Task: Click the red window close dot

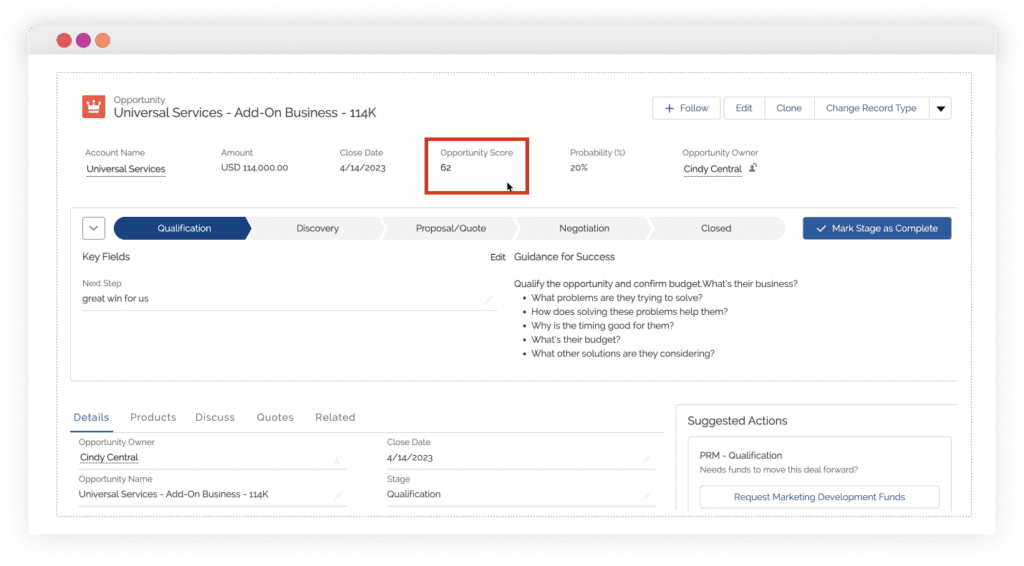Action: point(64,40)
